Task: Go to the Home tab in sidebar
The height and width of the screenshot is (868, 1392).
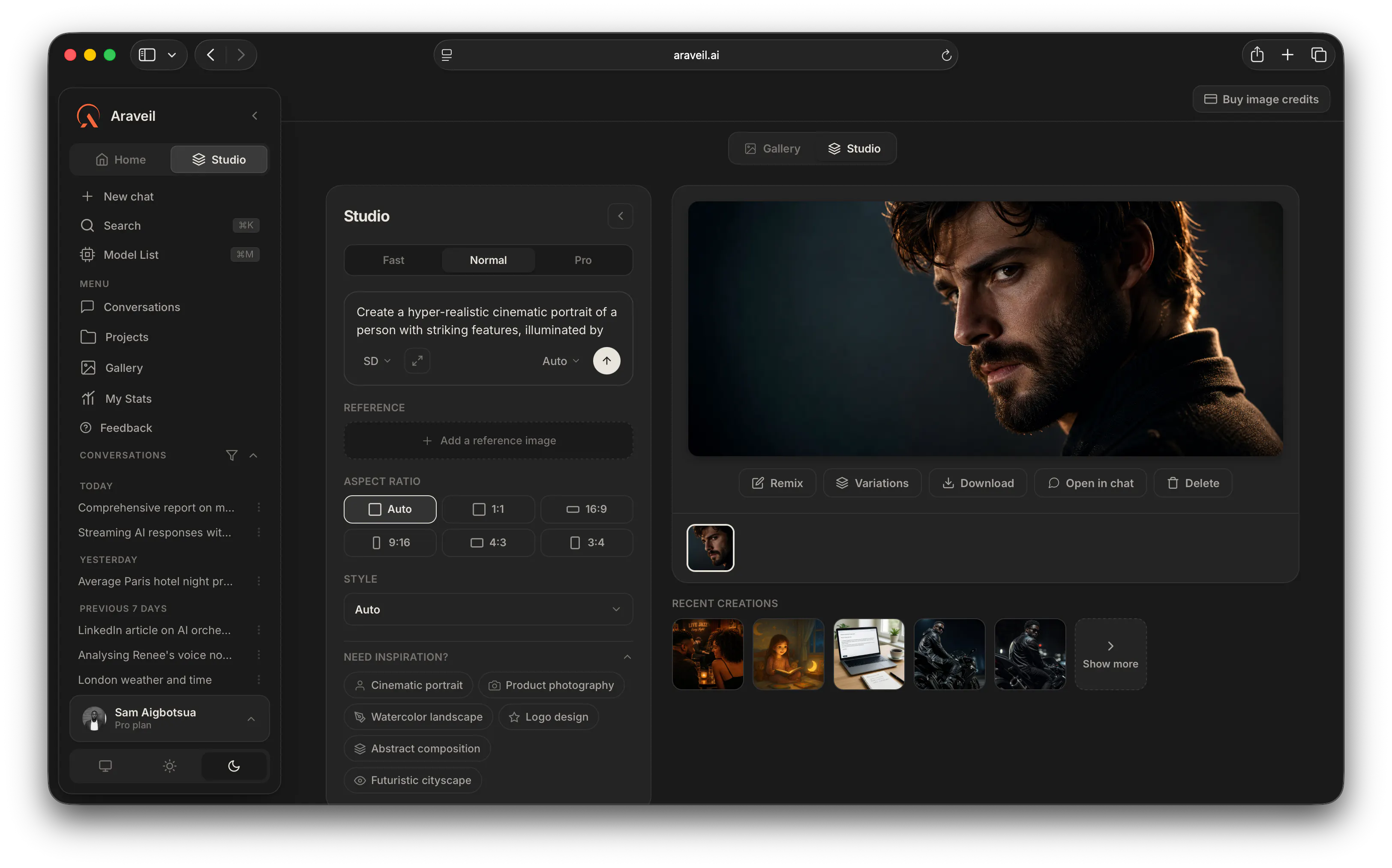Action: point(120,160)
